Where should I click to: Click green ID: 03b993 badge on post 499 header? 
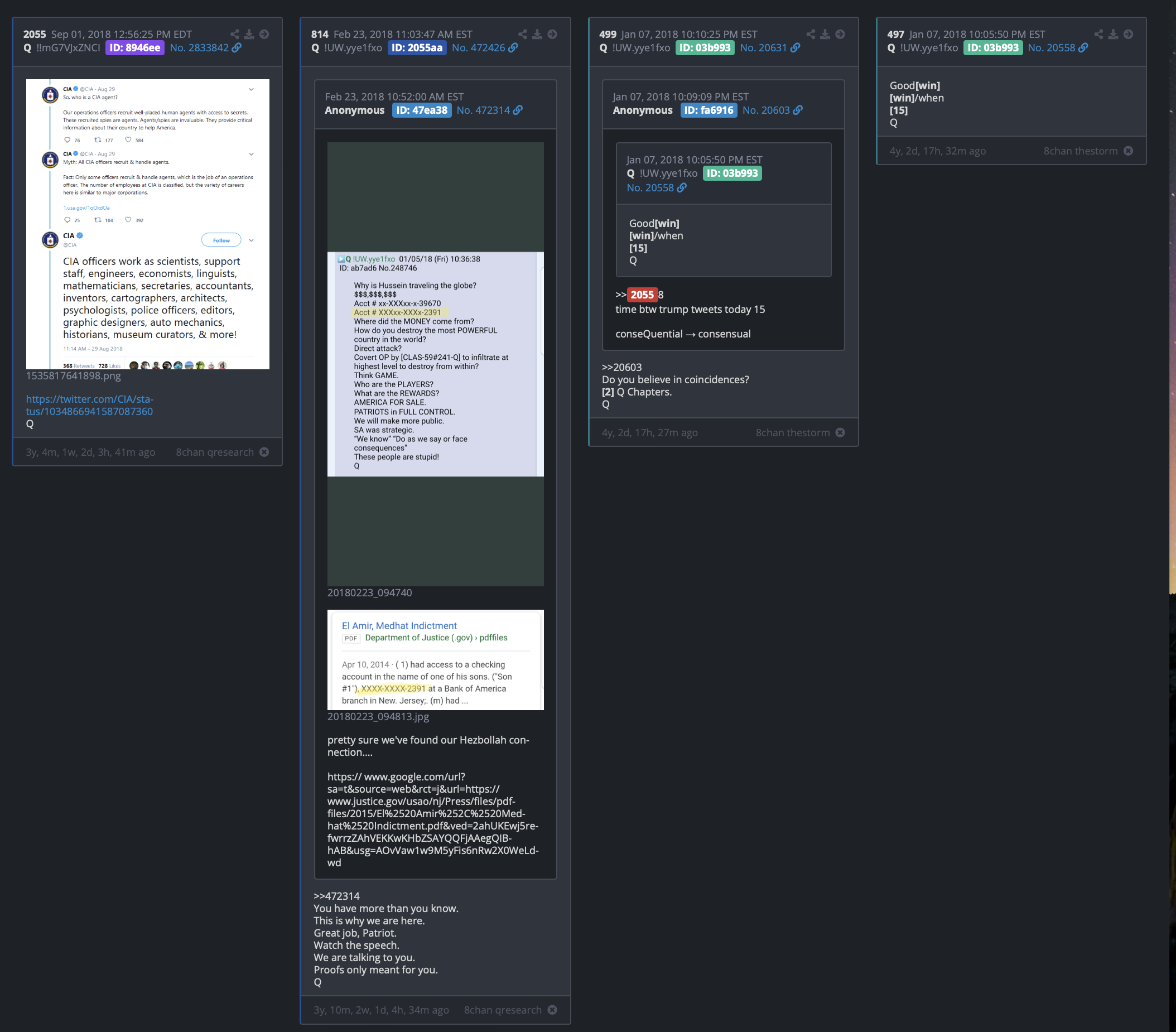pos(705,48)
